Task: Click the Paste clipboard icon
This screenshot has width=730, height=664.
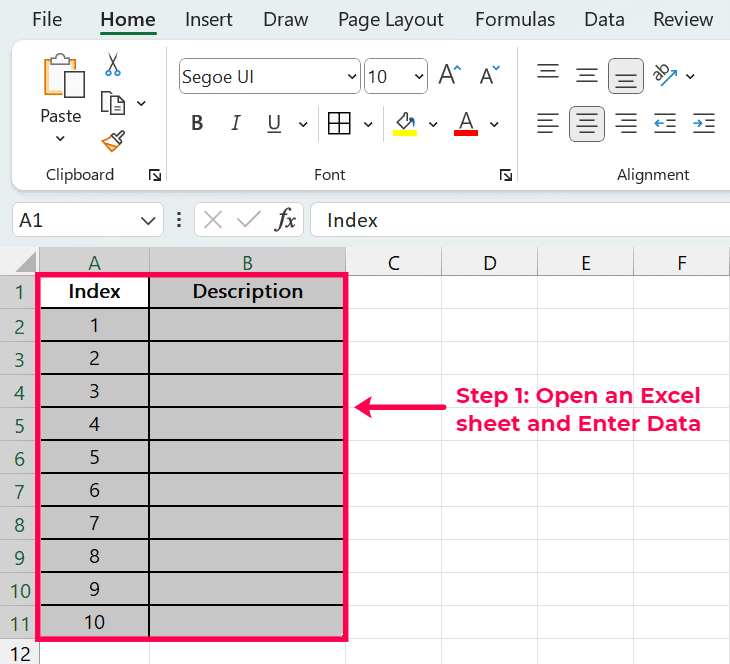Action: coord(64,75)
